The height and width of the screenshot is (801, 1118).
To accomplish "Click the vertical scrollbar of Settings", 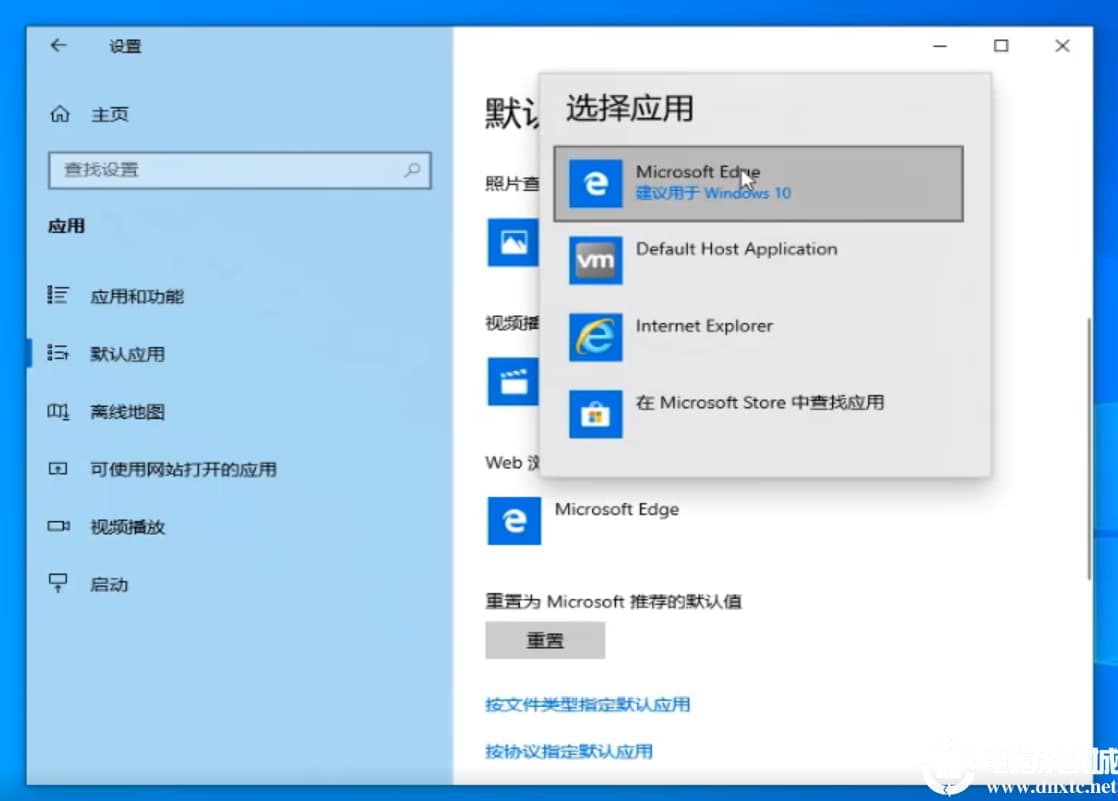I will 1089,449.
